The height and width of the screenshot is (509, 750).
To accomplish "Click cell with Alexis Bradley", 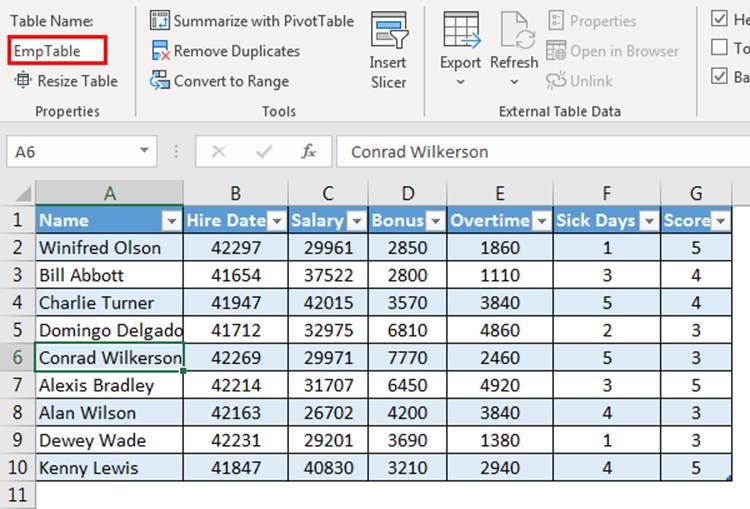I will [110, 385].
